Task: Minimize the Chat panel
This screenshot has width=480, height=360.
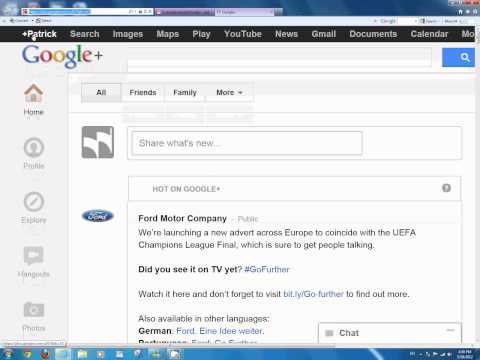Action: click(x=450, y=330)
